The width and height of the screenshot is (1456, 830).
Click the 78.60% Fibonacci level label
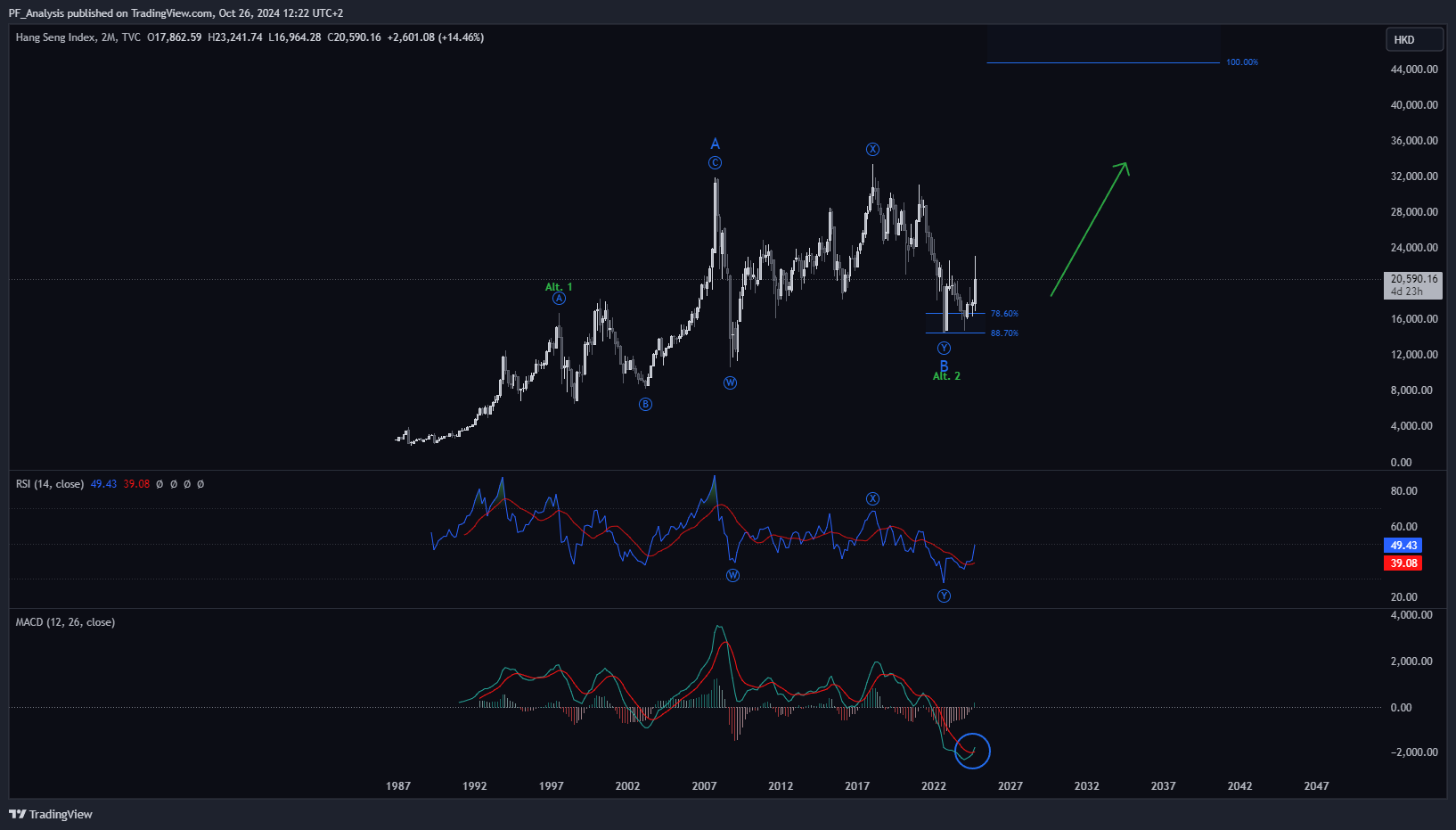point(1004,314)
